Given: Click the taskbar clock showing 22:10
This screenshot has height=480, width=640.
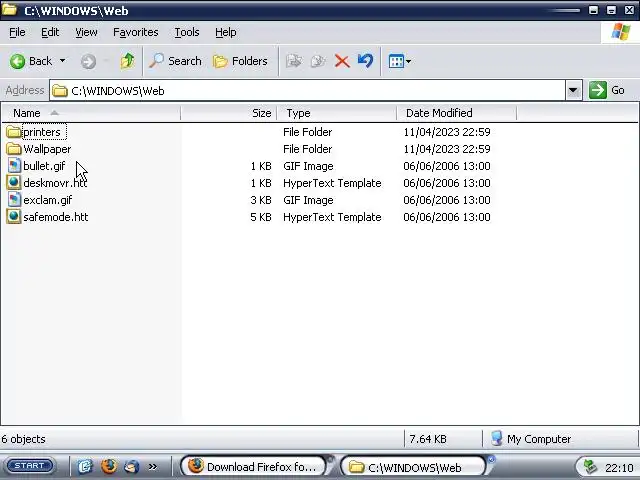Looking at the screenshot, I should (619, 467).
